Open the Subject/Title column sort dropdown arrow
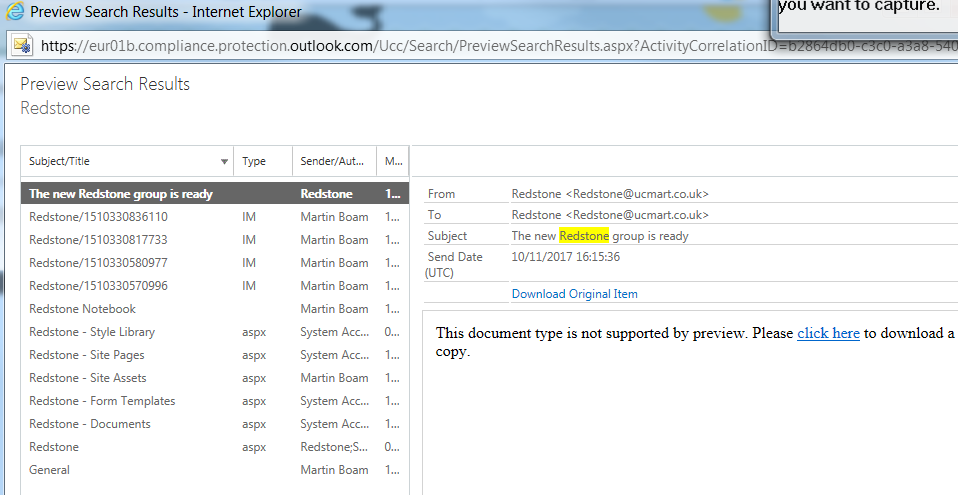 click(x=224, y=162)
